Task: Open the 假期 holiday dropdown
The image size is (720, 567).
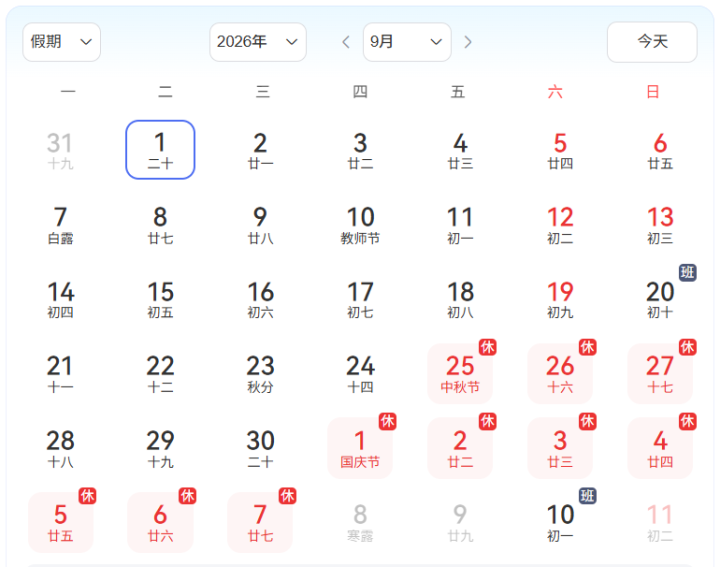Action: pyautogui.click(x=62, y=42)
